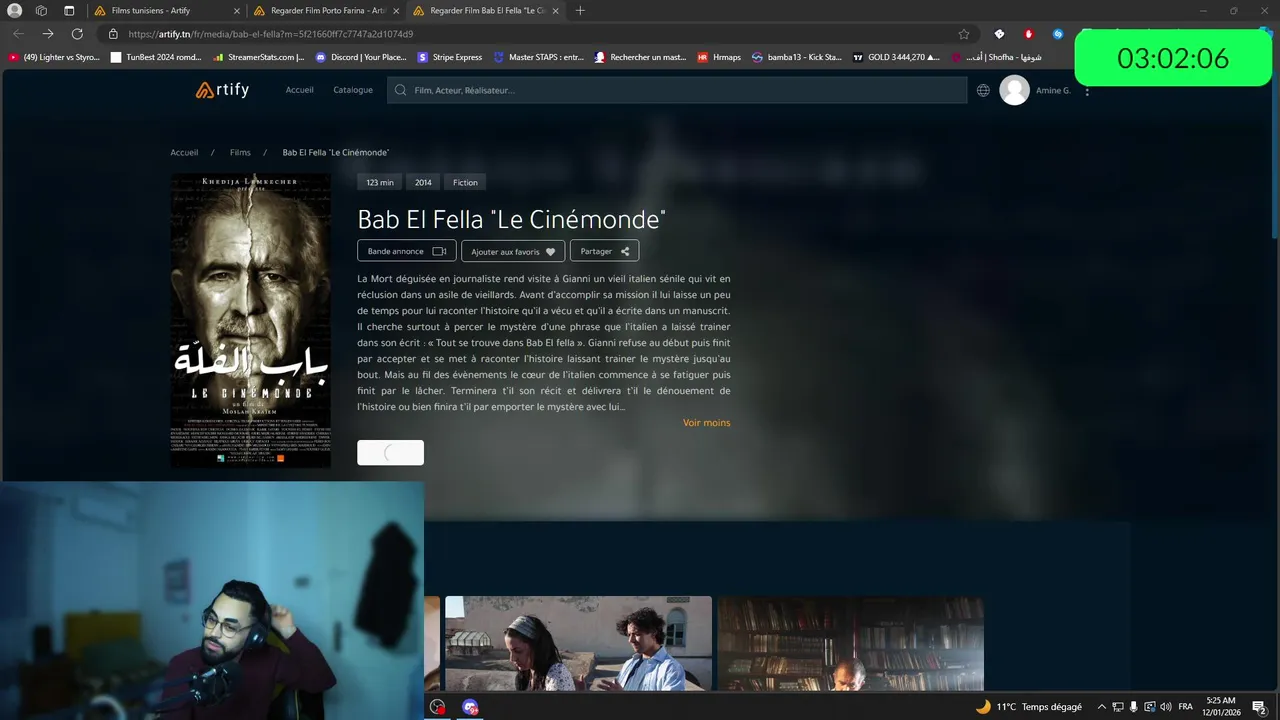Click the 123 min tag
The image size is (1280, 720).
(379, 182)
